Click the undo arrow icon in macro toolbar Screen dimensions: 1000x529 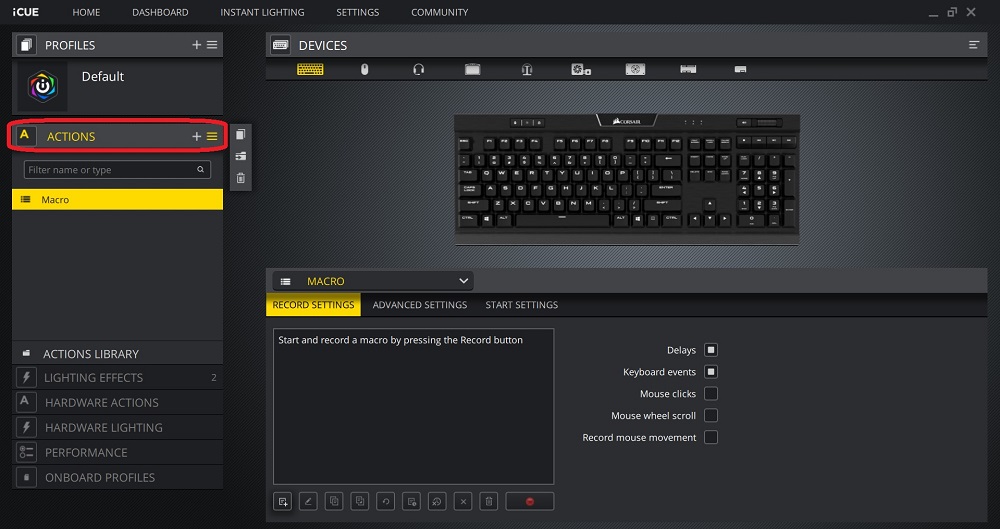point(386,502)
